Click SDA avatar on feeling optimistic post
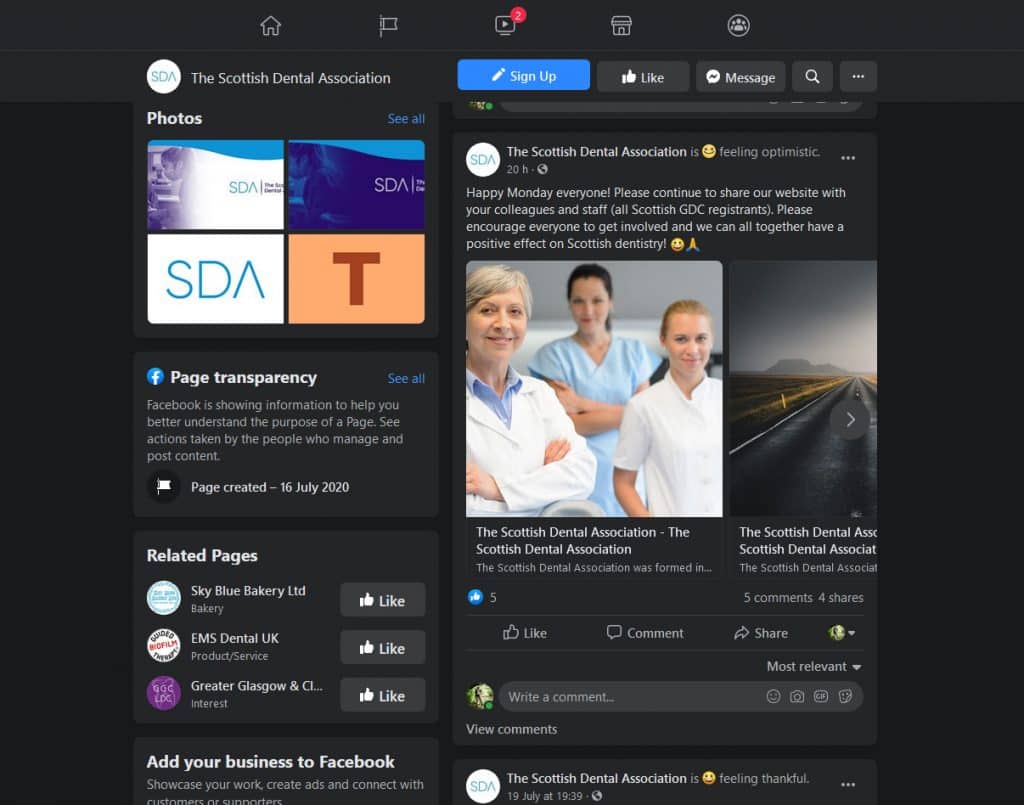The height and width of the screenshot is (805, 1024). pyautogui.click(x=483, y=159)
